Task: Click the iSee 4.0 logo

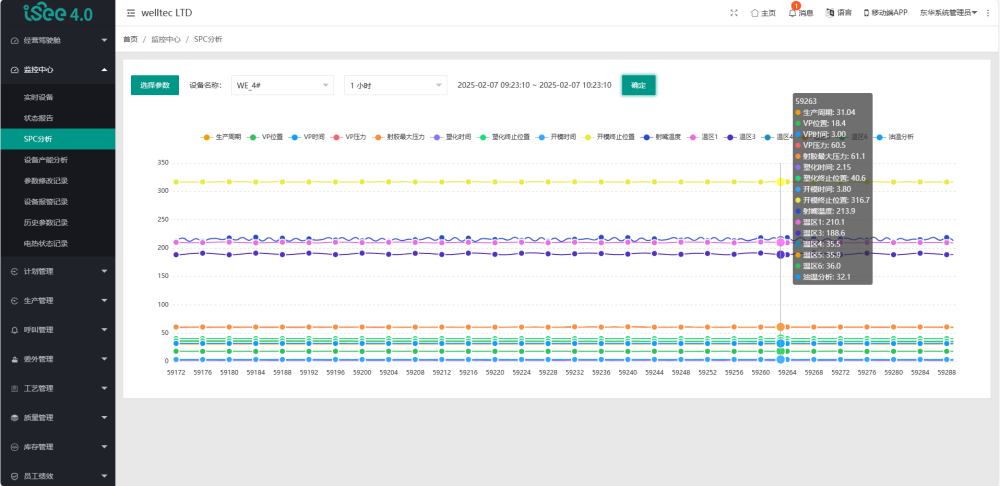Action: [57, 14]
